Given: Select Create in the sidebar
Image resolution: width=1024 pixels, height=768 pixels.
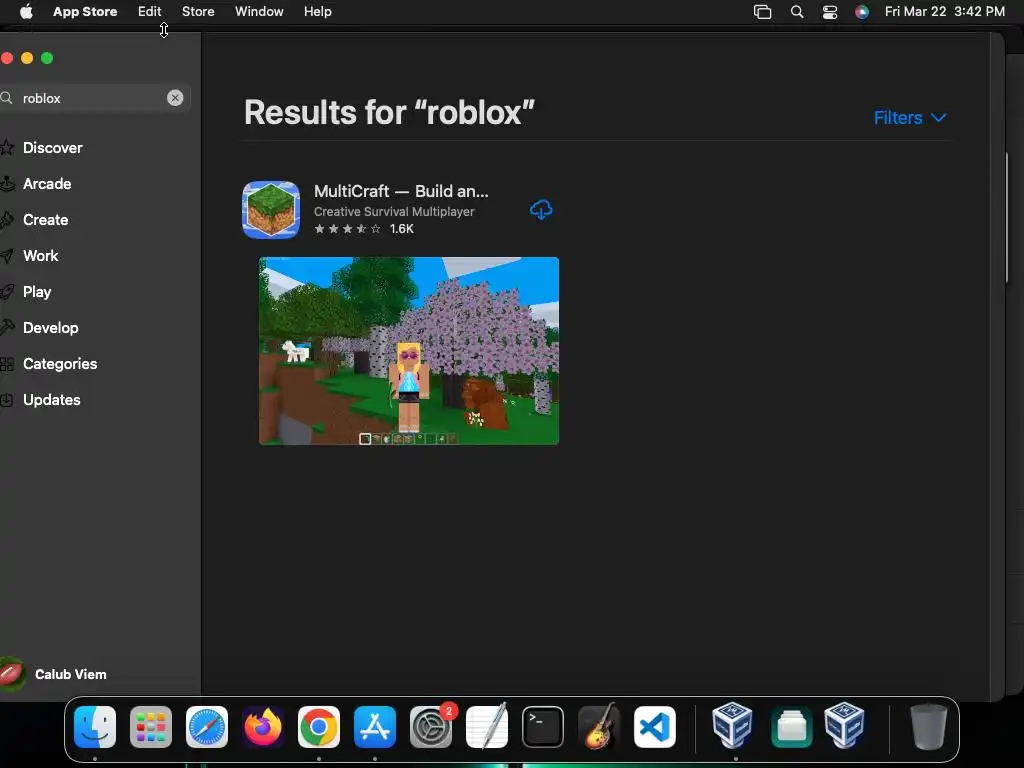Looking at the screenshot, I should click(x=45, y=219).
